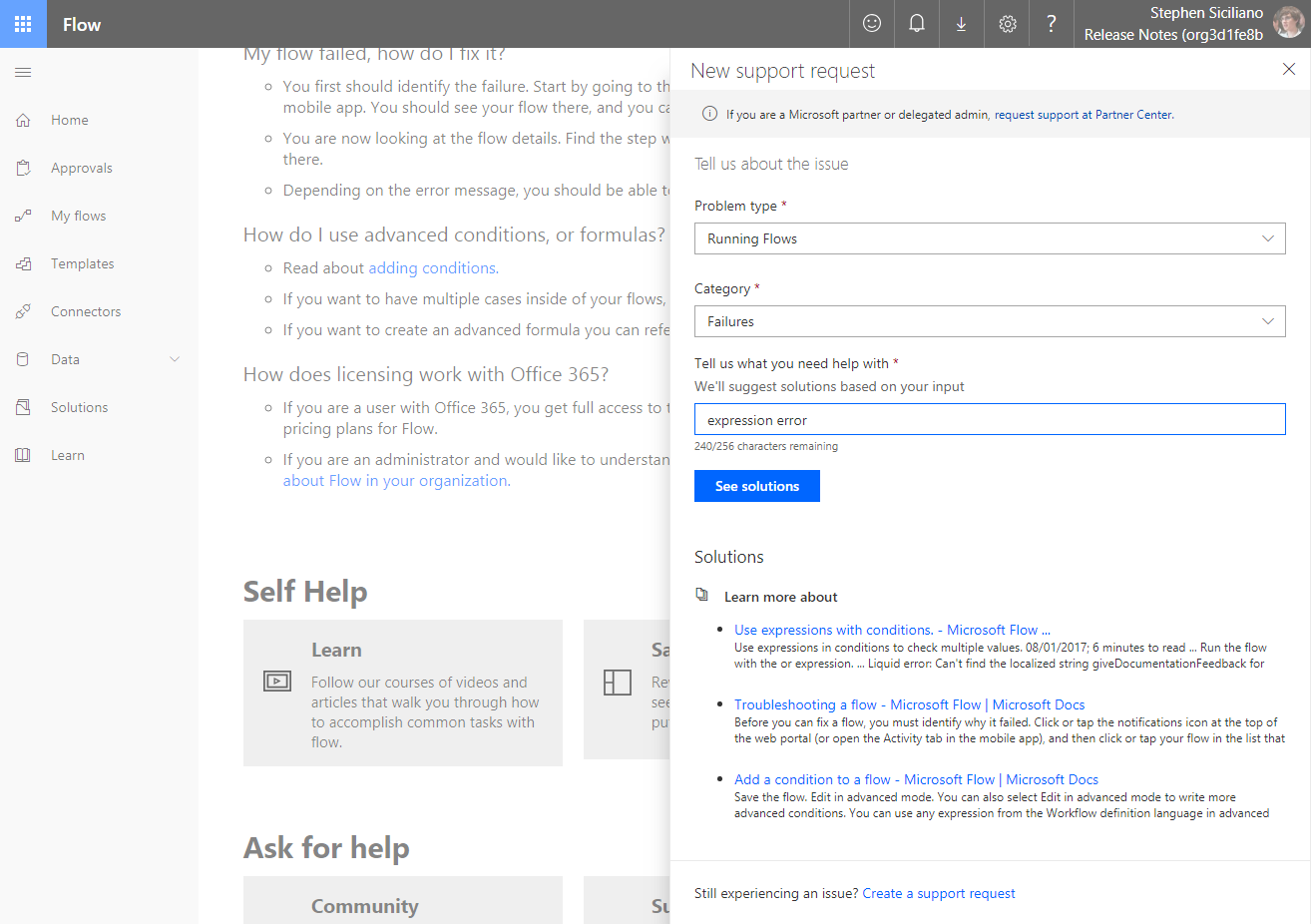This screenshot has width=1311, height=924.
Task: Open the Problem type dropdown
Action: tap(989, 238)
